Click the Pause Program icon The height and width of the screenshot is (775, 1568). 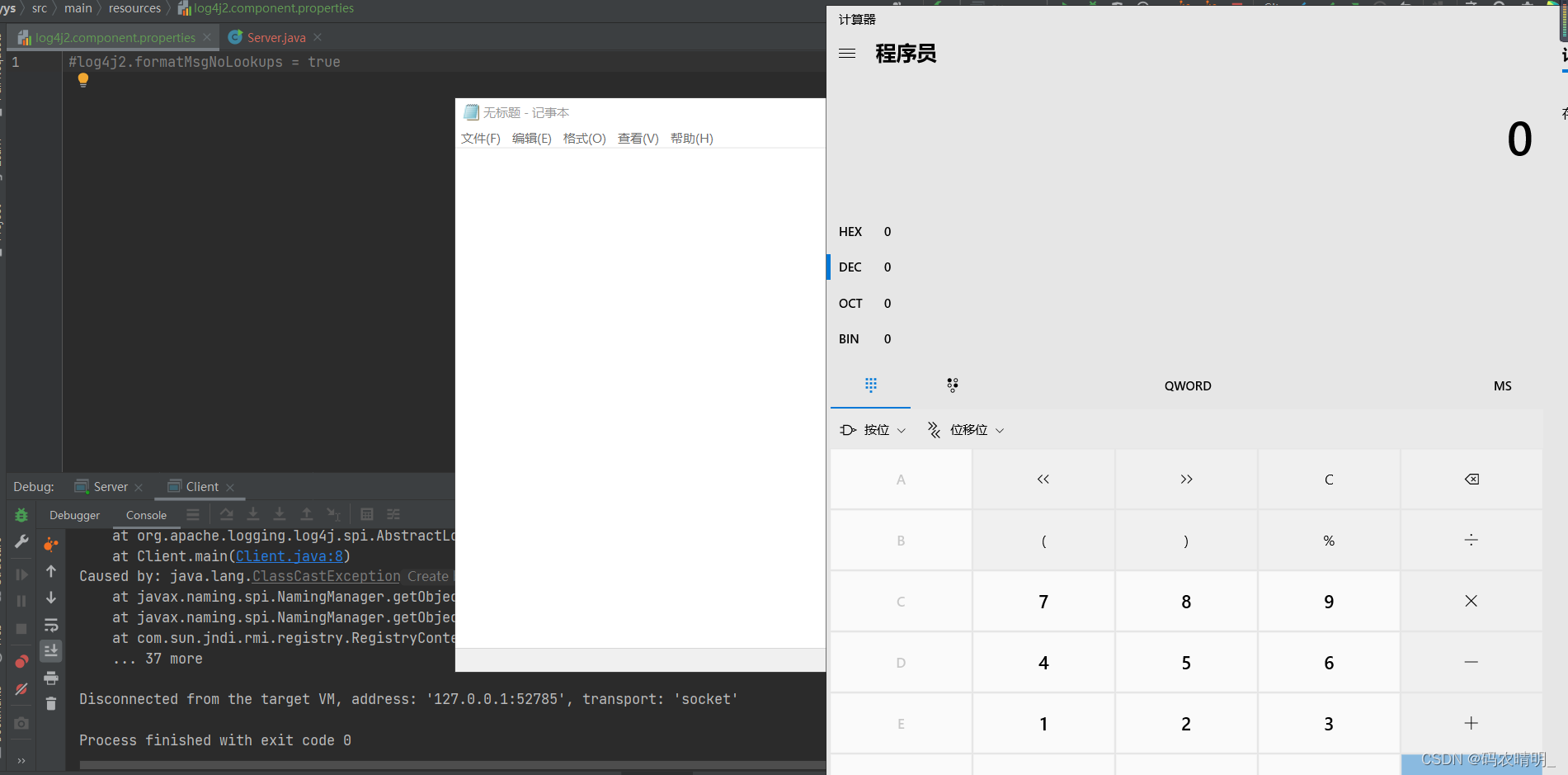pyautogui.click(x=21, y=601)
